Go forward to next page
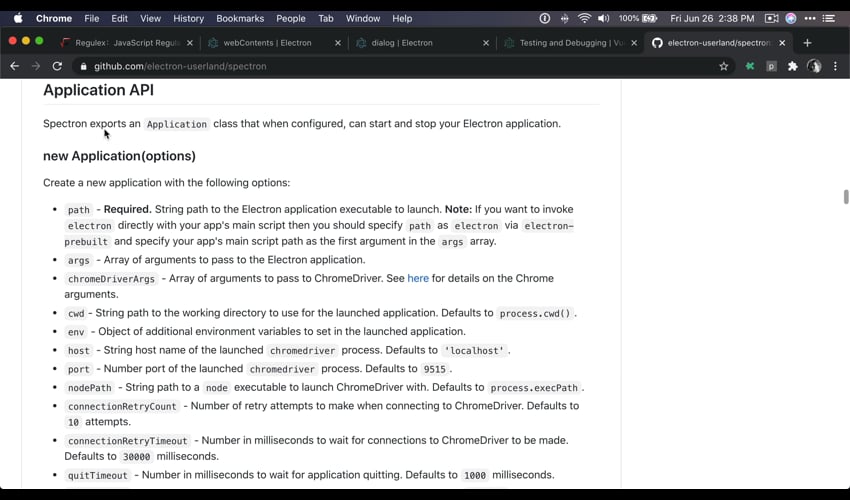 point(36,66)
